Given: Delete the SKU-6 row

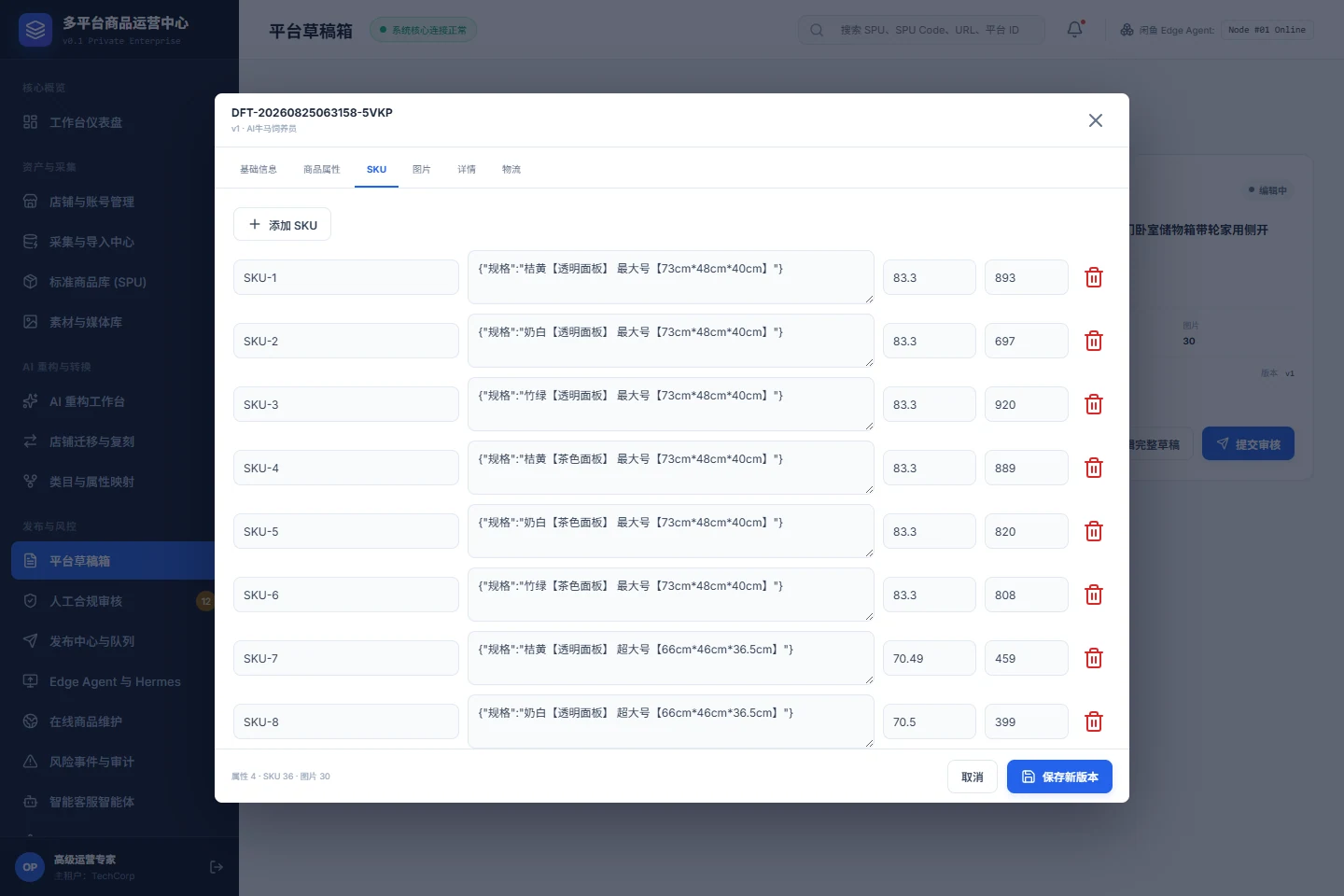Looking at the screenshot, I should point(1094,595).
